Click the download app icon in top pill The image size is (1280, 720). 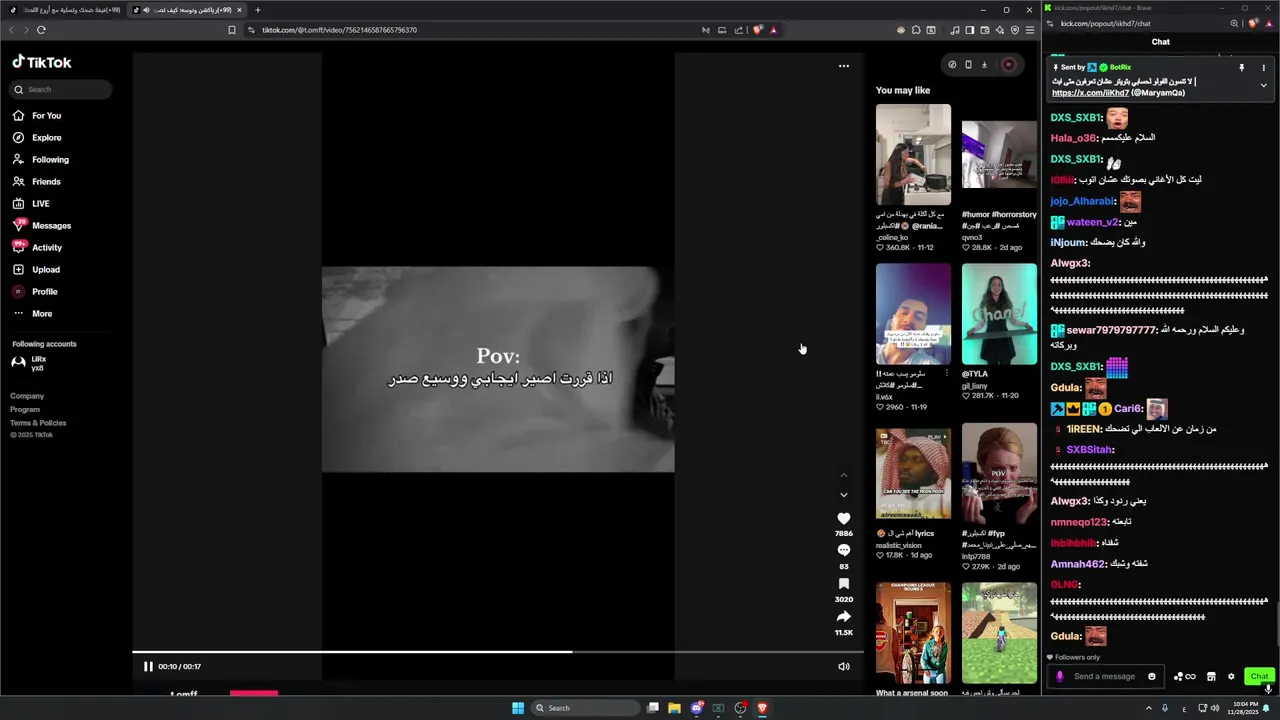pyautogui.click(x=984, y=65)
